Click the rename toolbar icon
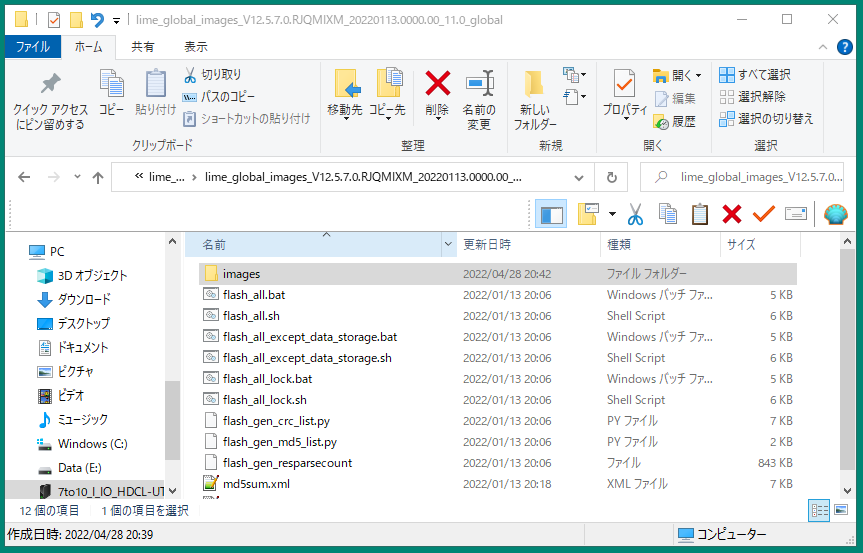The width and height of the screenshot is (863, 553). [x=796, y=213]
